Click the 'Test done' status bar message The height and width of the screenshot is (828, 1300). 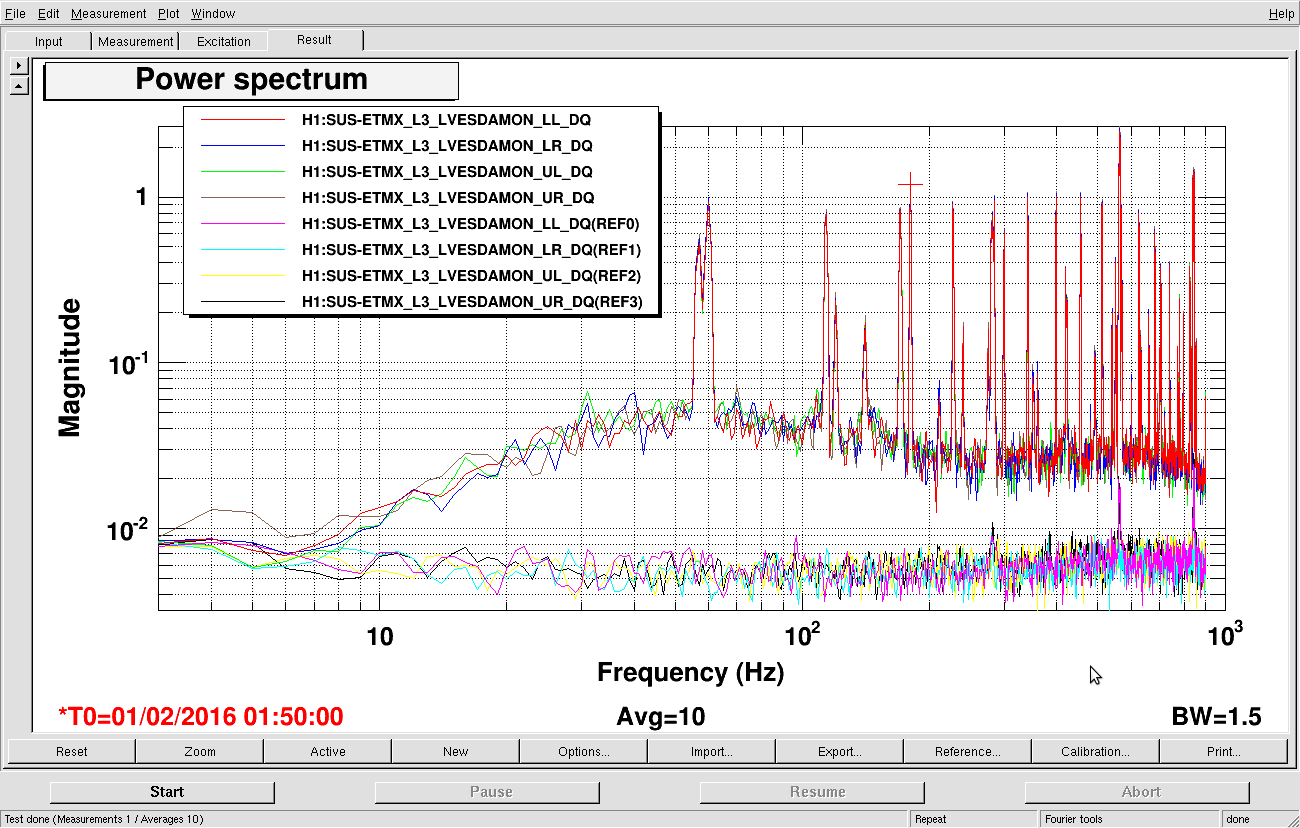tap(105, 819)
